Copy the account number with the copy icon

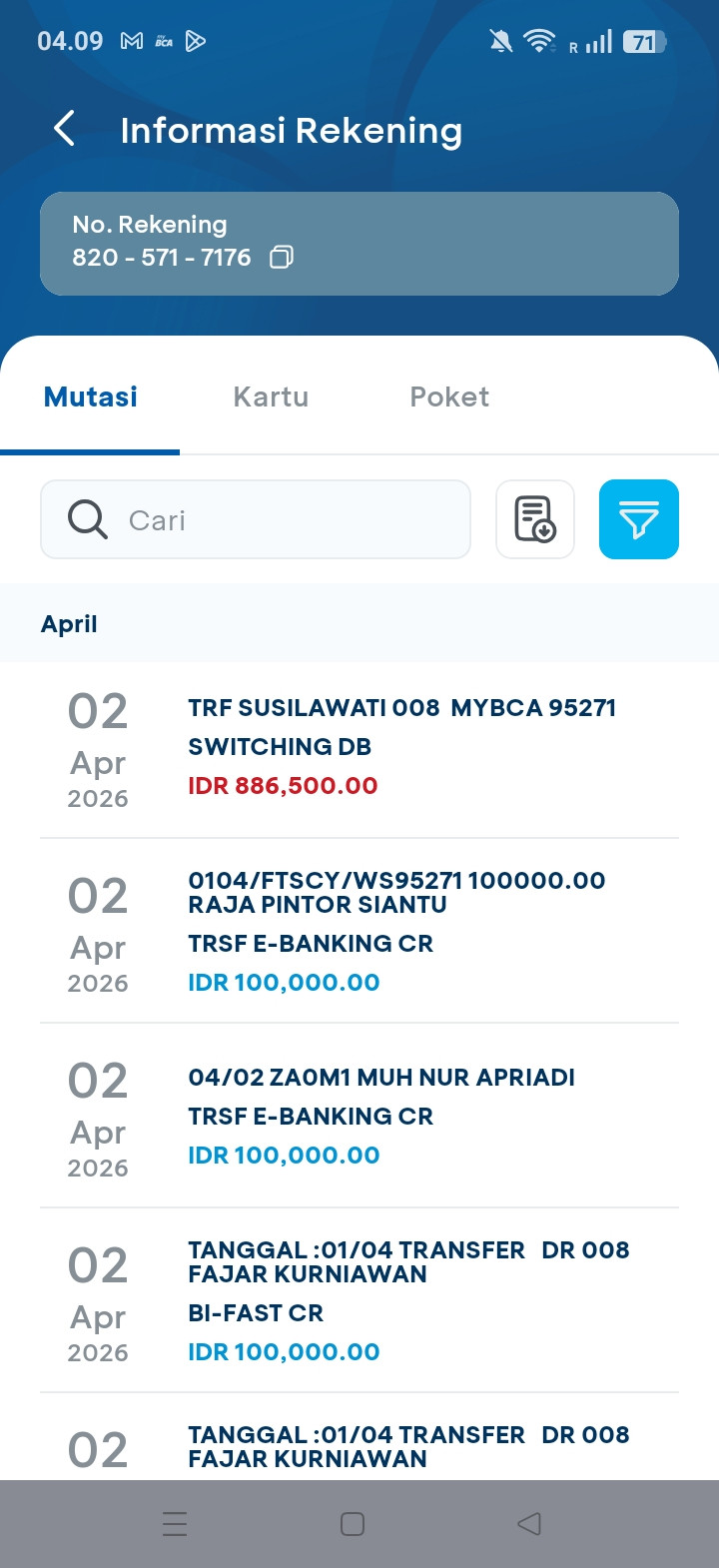point(282,258)
